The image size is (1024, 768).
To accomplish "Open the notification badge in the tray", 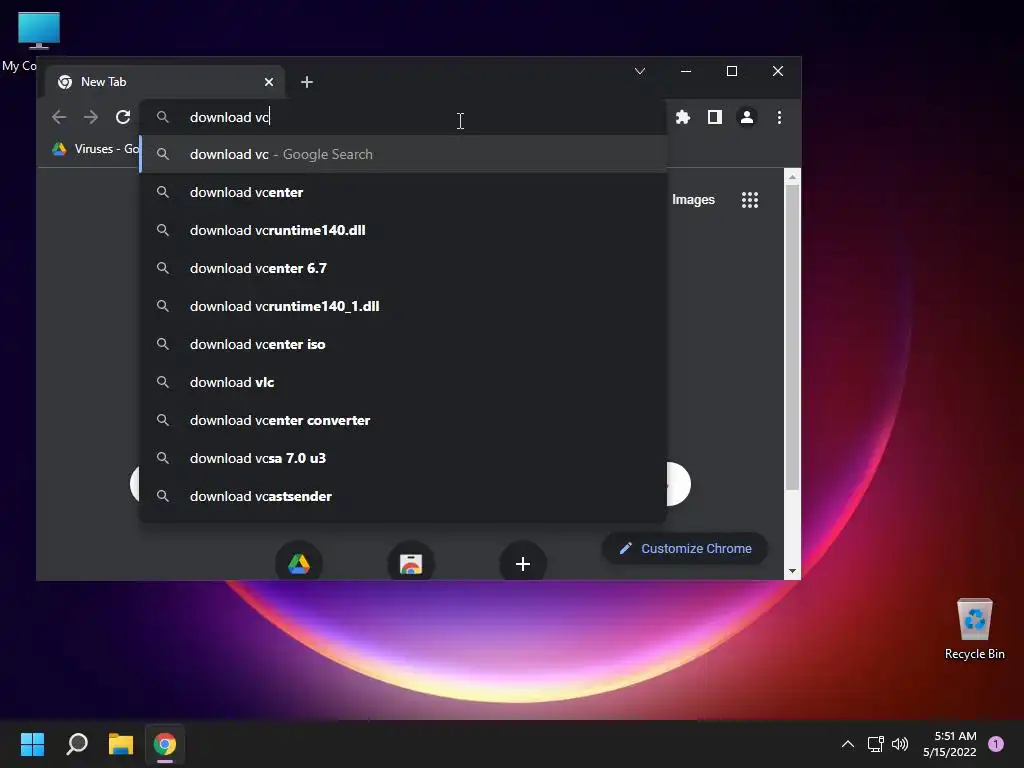I will tap(996, 744).
